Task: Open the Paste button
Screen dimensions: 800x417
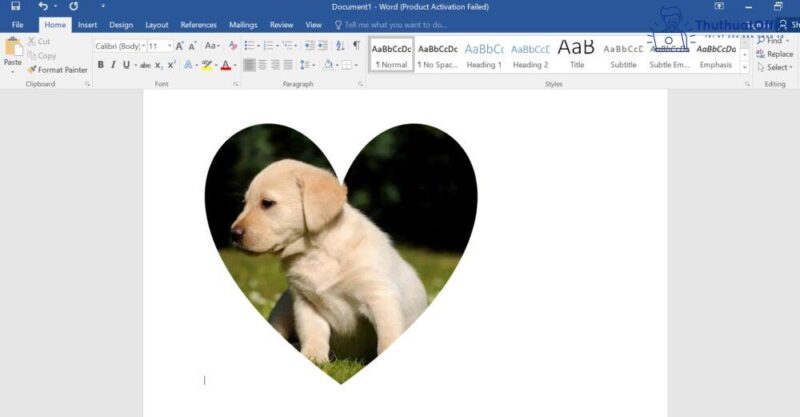Action: [x=12, y=55]
